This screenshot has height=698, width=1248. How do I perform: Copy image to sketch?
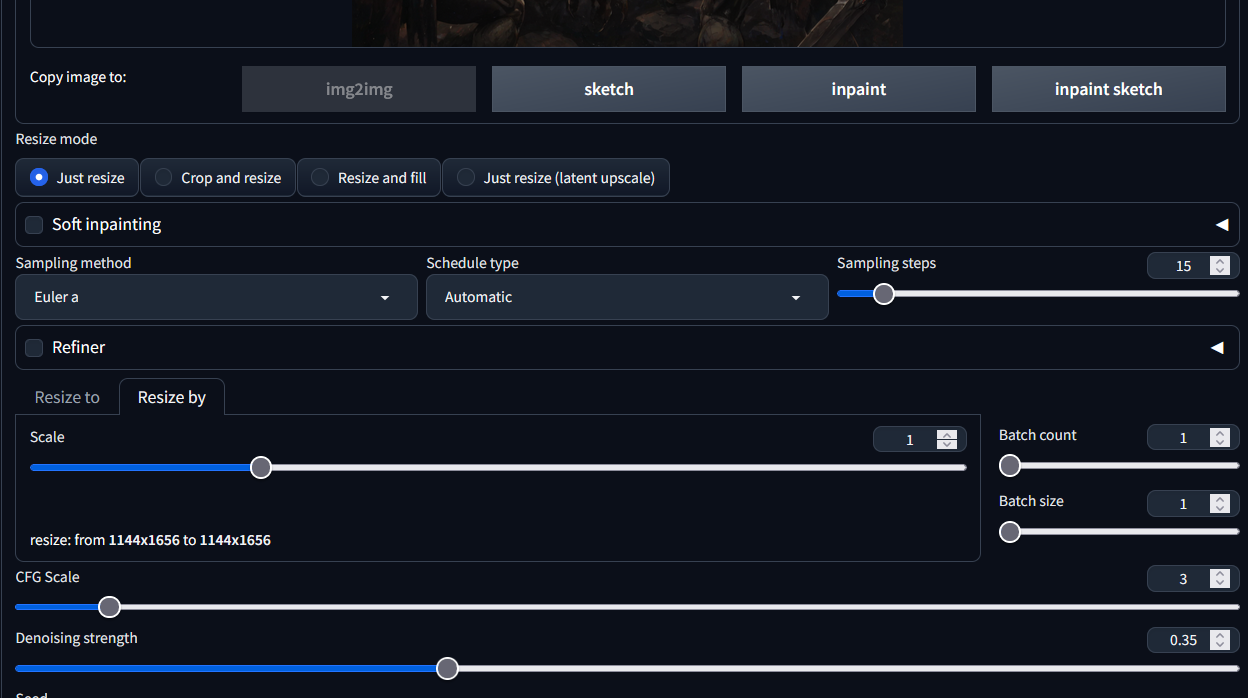tap(608, 89)
